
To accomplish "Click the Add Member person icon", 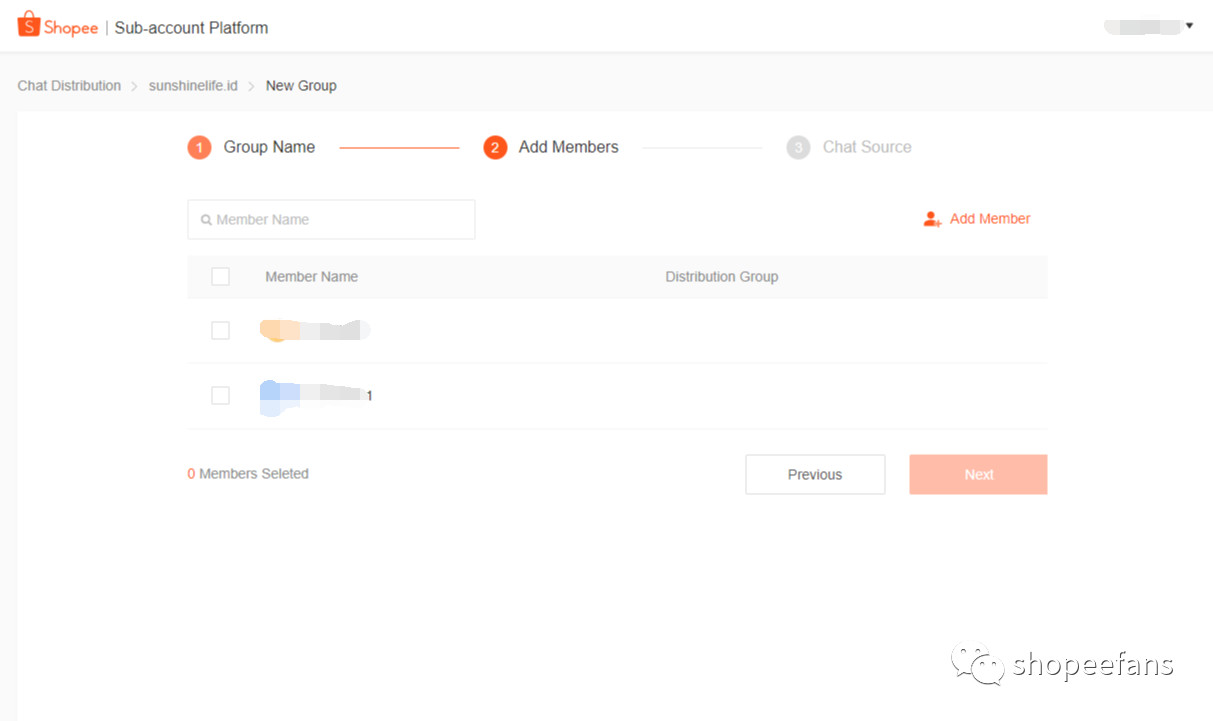I will [x=932, y=218].
